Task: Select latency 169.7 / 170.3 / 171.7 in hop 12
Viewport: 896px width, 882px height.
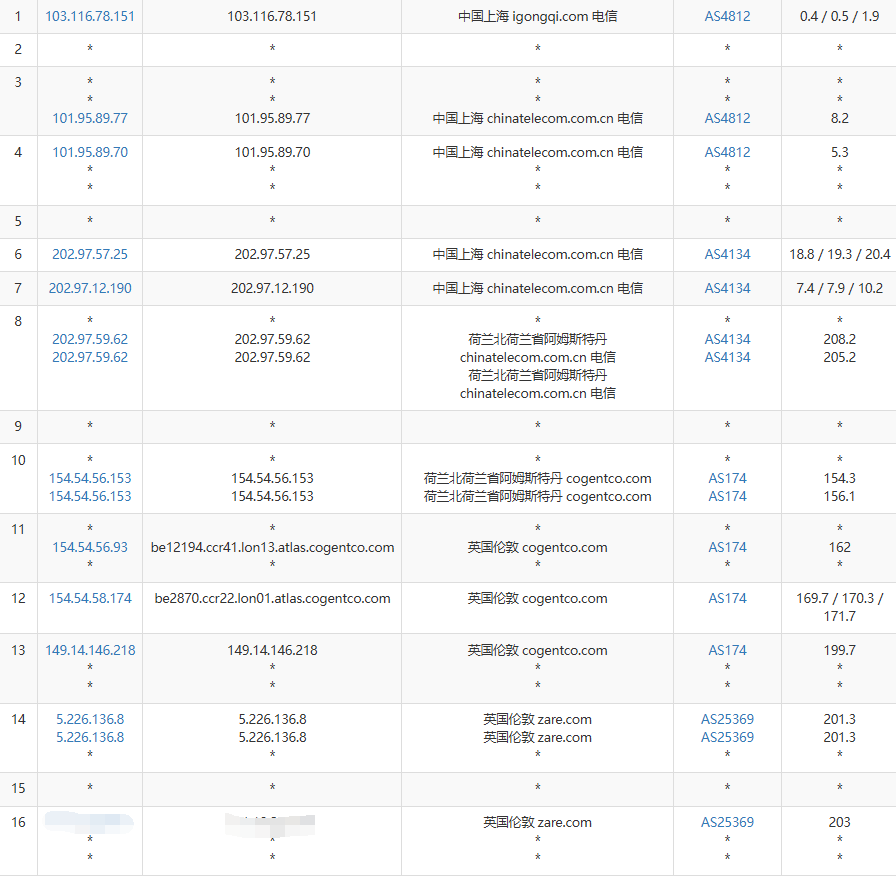Action: 839,607
